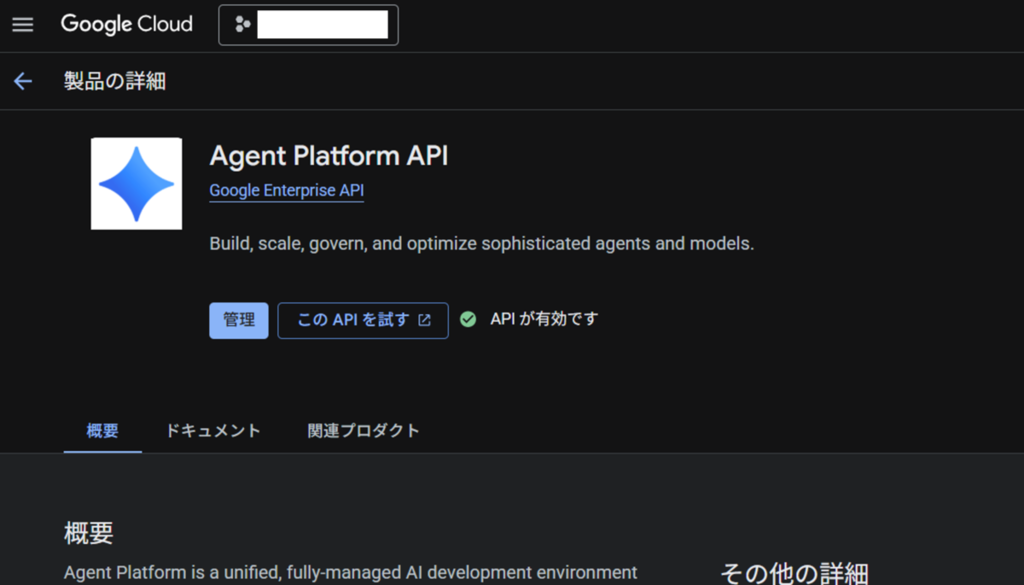Viewport: 1024px width, 585px height.
Task: Open the 関連プロダクト tab
Action: tap(364, 431)
